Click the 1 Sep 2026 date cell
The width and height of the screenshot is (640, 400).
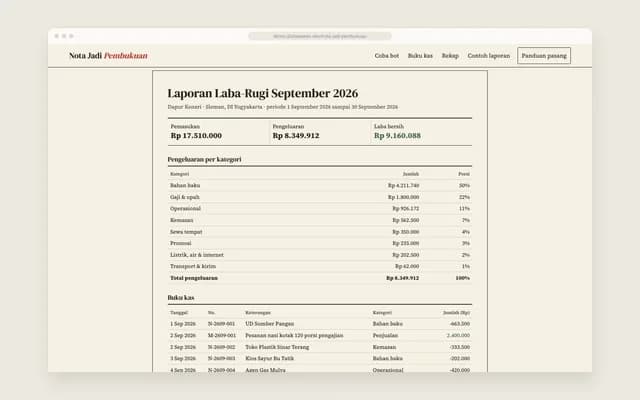tap(183, 324)
